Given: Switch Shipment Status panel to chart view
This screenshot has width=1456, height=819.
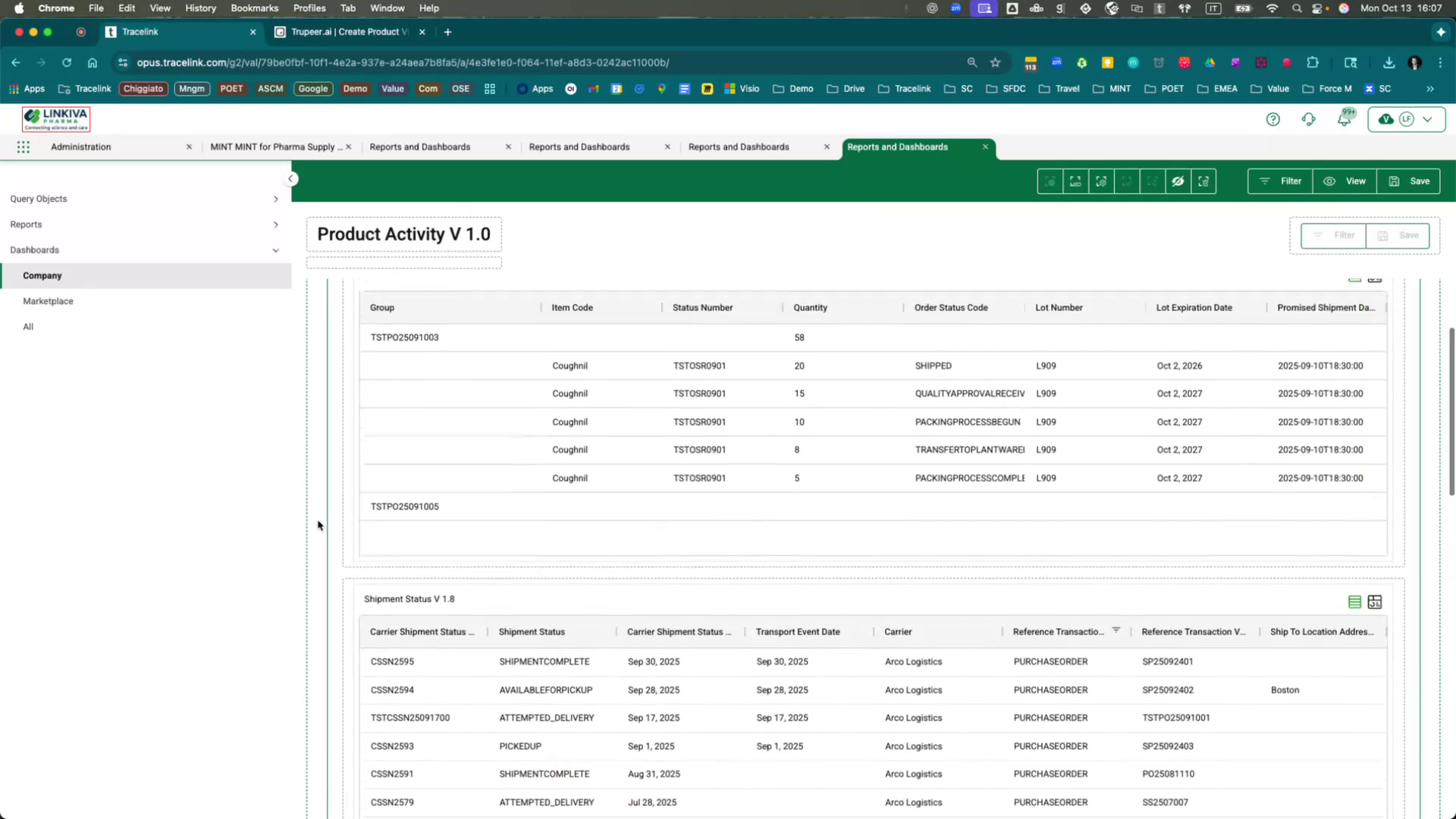Looking at the screenshot, I should [1375, 602].
